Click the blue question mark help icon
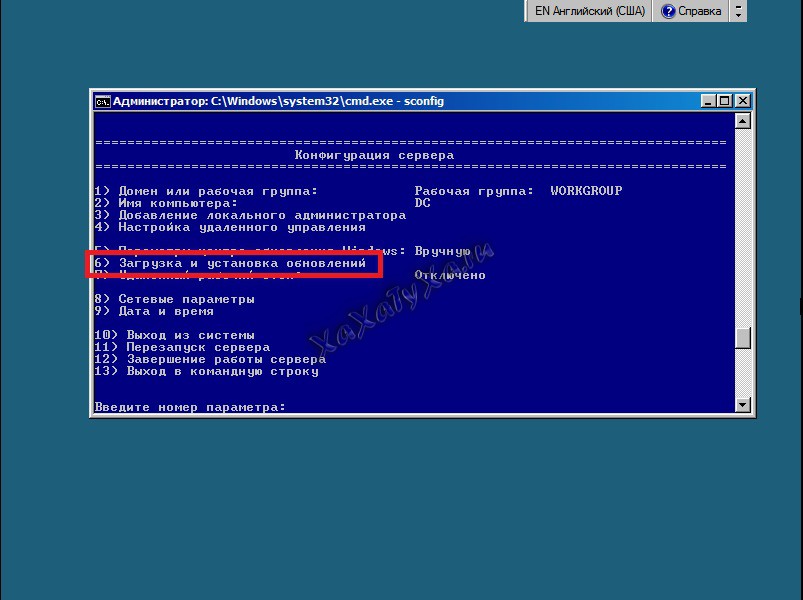Screen dimensions: 803x600 pyautogui.click(x=668, y=11)
